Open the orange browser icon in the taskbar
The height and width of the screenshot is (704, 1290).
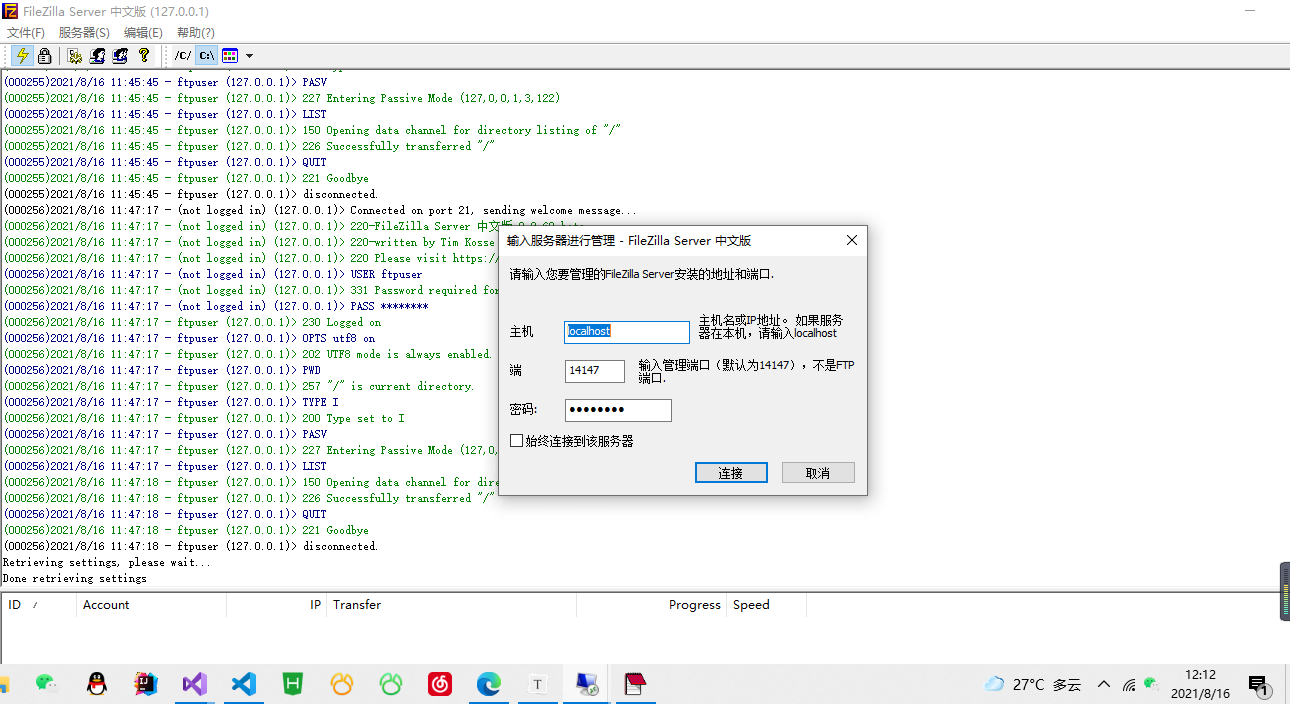coord(342,685)
